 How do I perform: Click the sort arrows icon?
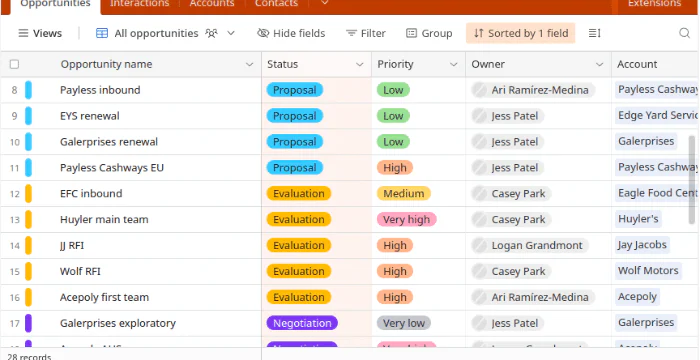(479, 33)
